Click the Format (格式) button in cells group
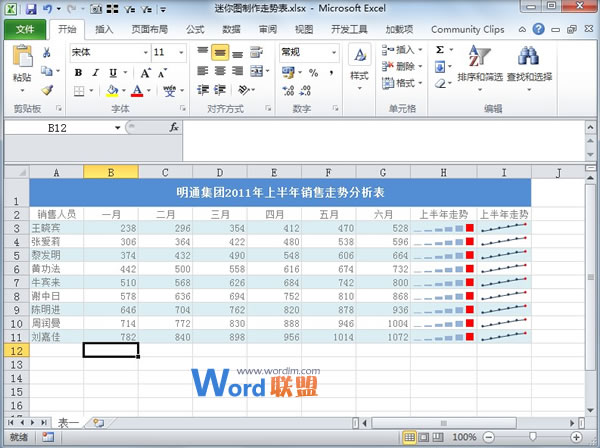600x448 pixels. pyautogui.click(x=404, y=84)
